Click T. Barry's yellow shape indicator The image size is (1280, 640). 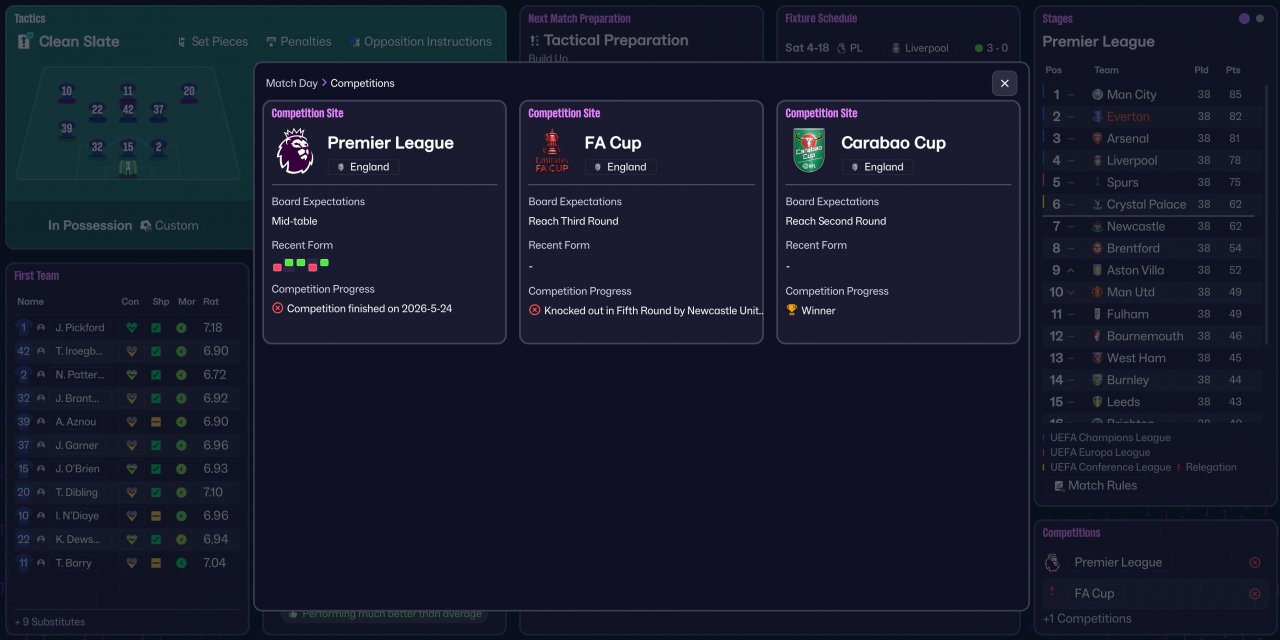tap(156, 563)
